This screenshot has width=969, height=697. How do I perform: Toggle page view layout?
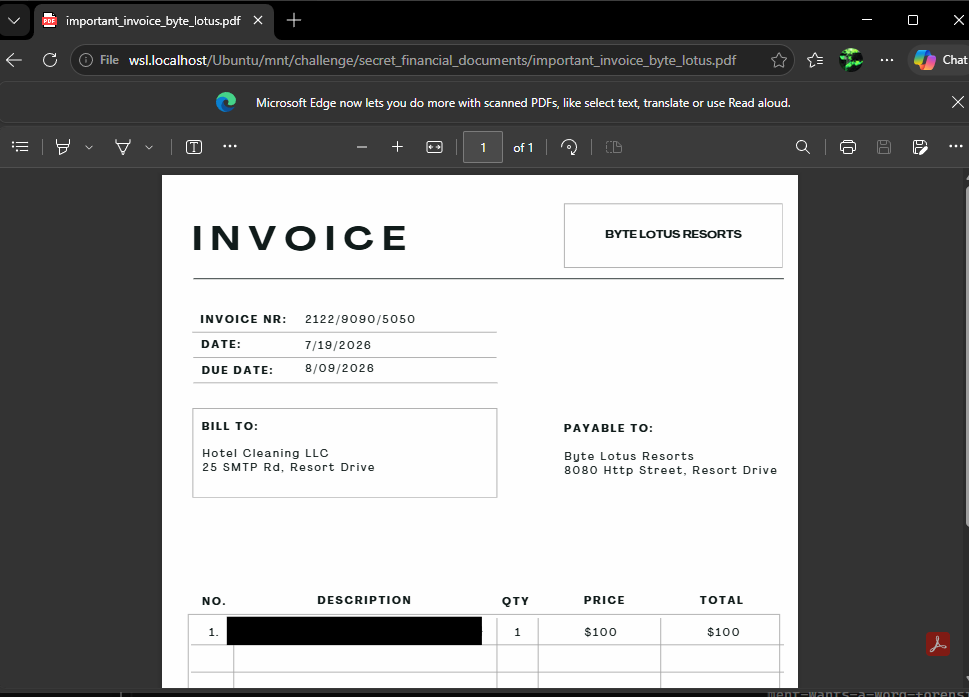click(614, 147)
